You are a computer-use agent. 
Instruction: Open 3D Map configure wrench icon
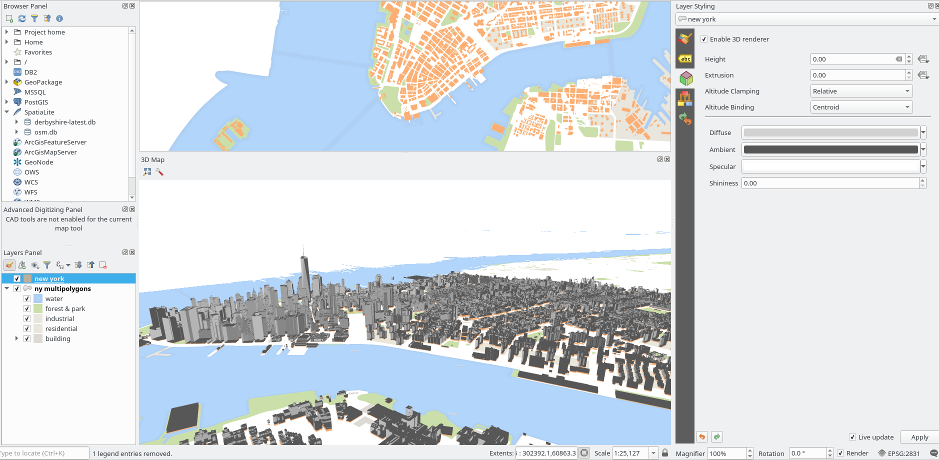159,172
